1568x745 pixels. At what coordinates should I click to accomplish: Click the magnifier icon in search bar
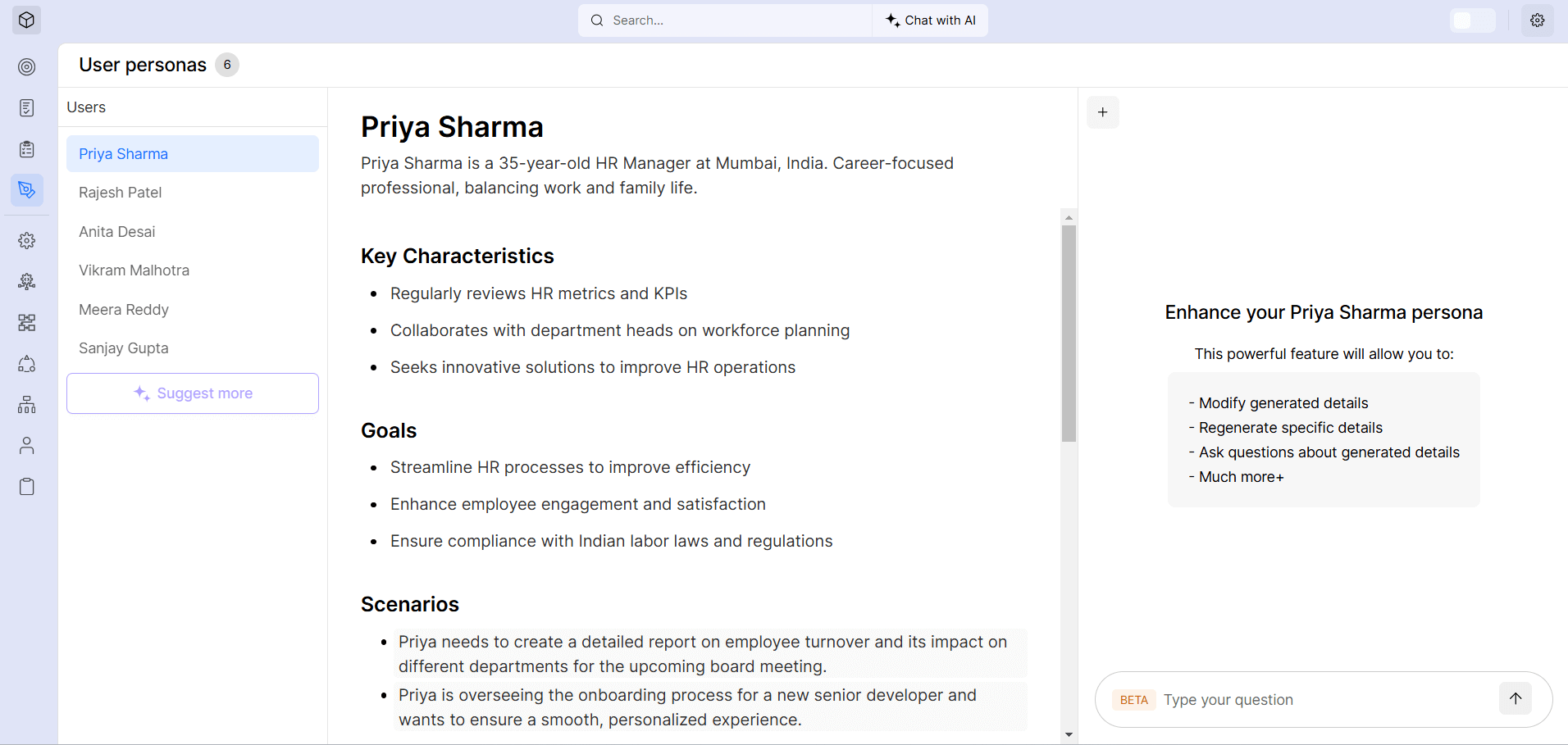click(597, 20)
